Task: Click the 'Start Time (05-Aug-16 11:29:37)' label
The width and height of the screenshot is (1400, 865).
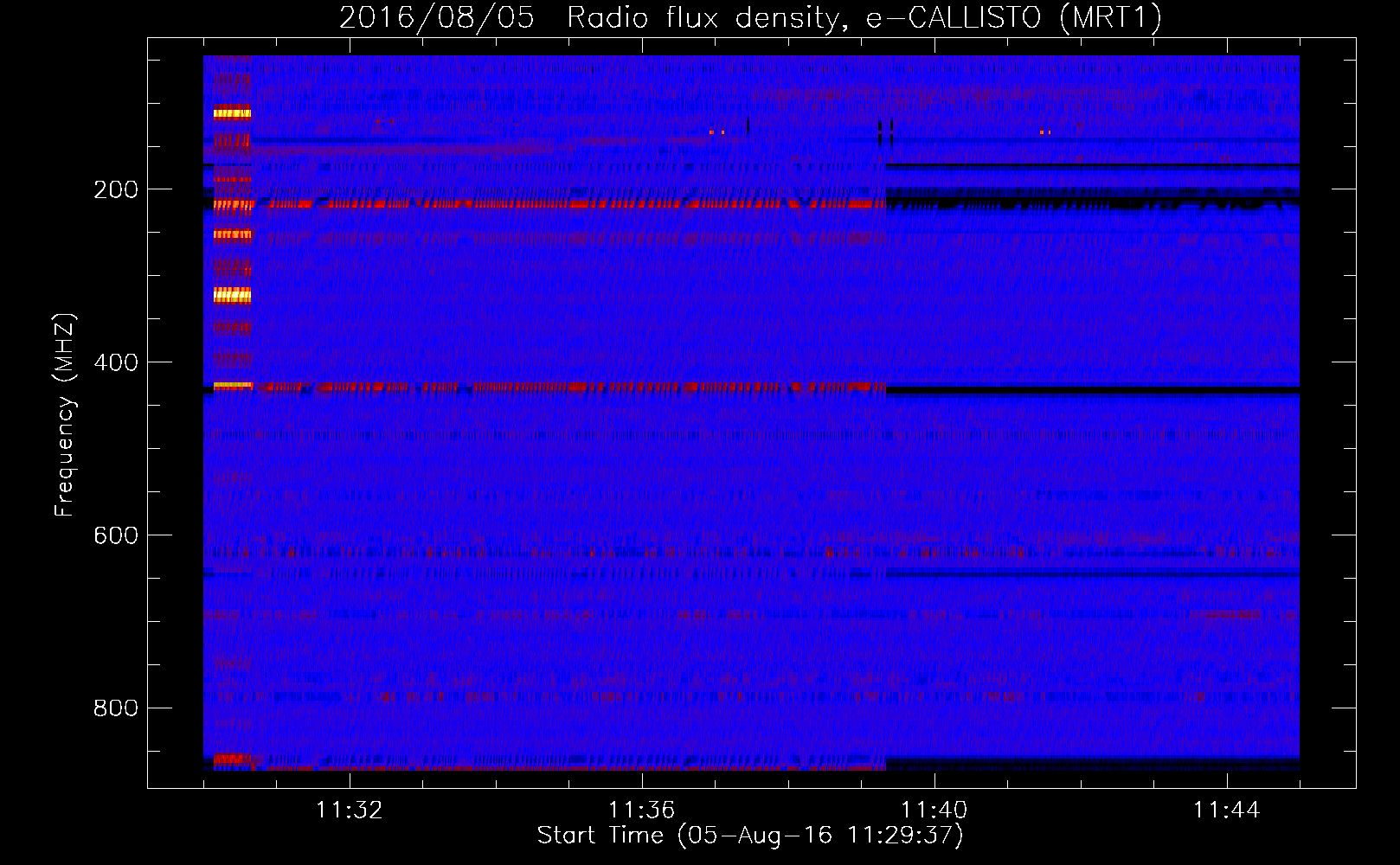Action: pos(750,836)
